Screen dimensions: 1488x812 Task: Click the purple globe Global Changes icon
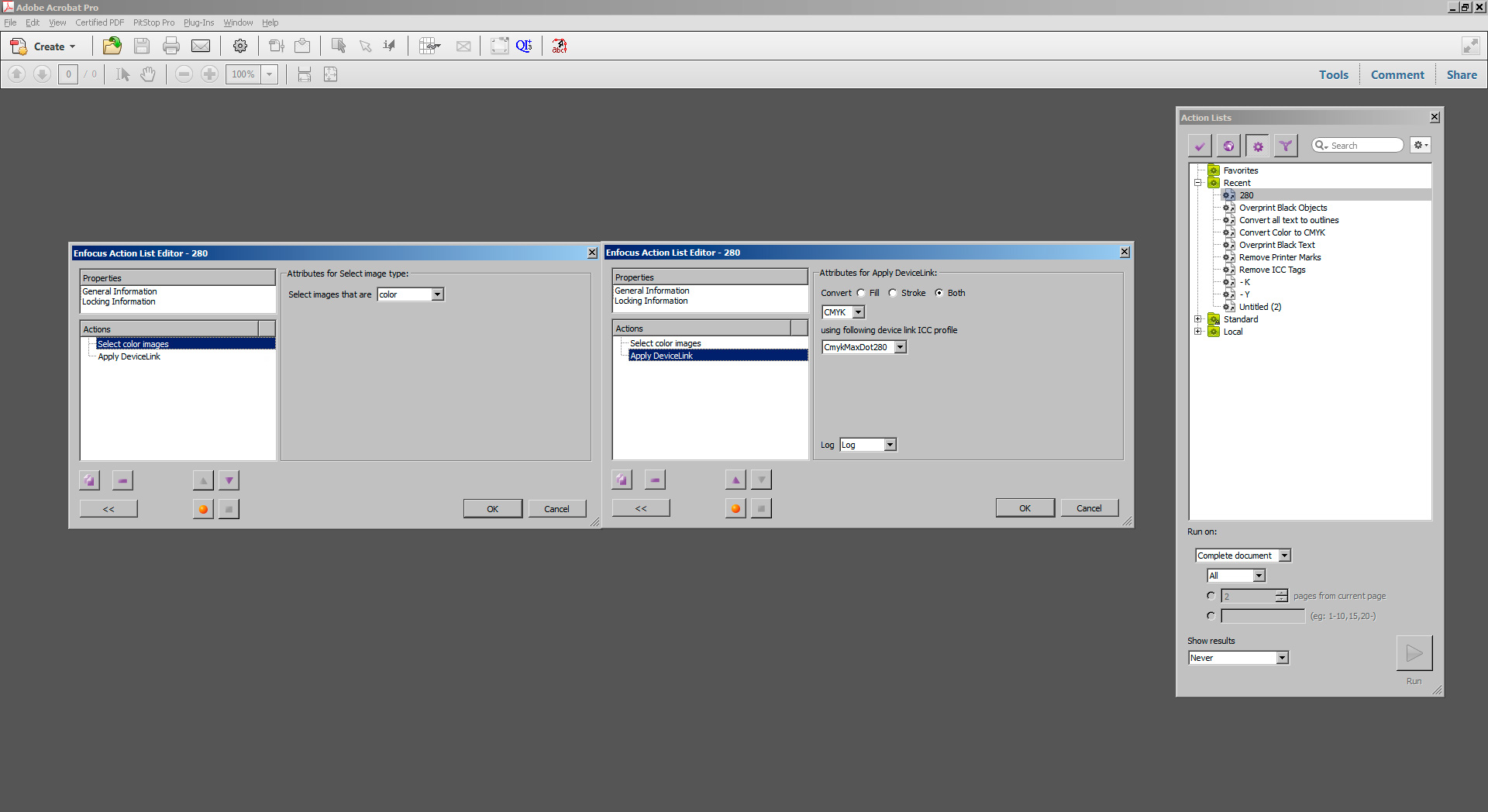click(1228, 146)
